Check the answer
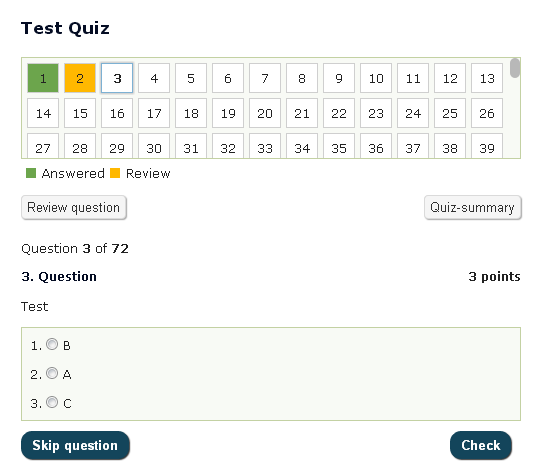Screen dimensions: 543x470 click(x=481, y=445)
